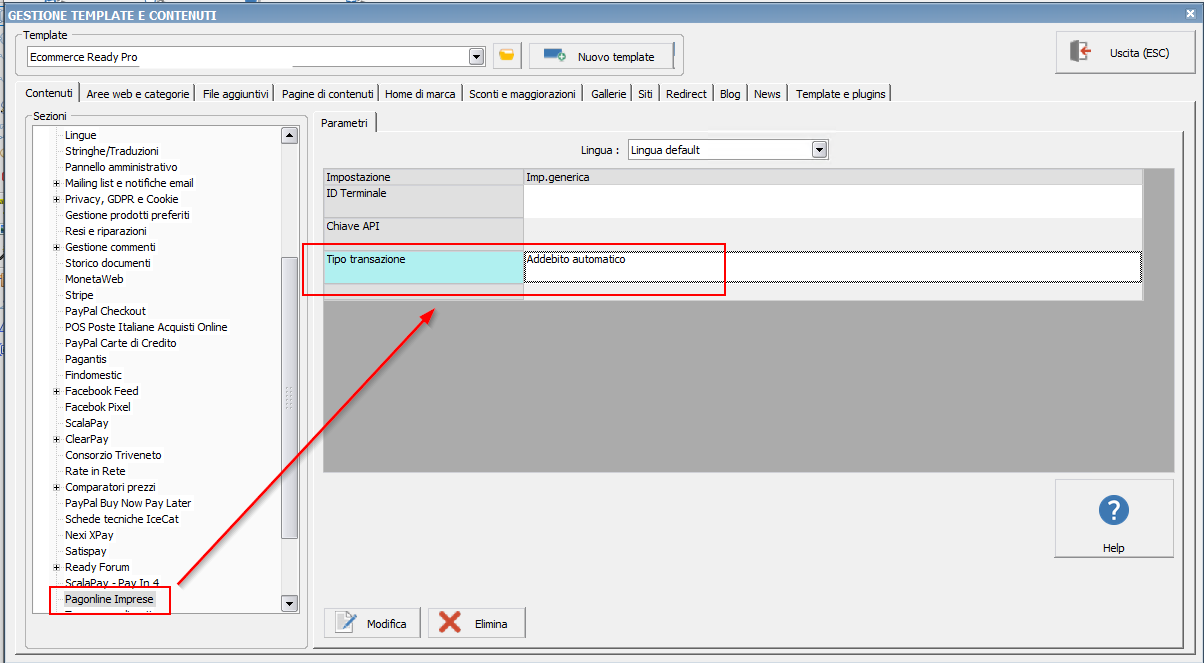Click the sections list scroll up arrow
This screenshot has height=663, width=1204.
tap(290, 135)
